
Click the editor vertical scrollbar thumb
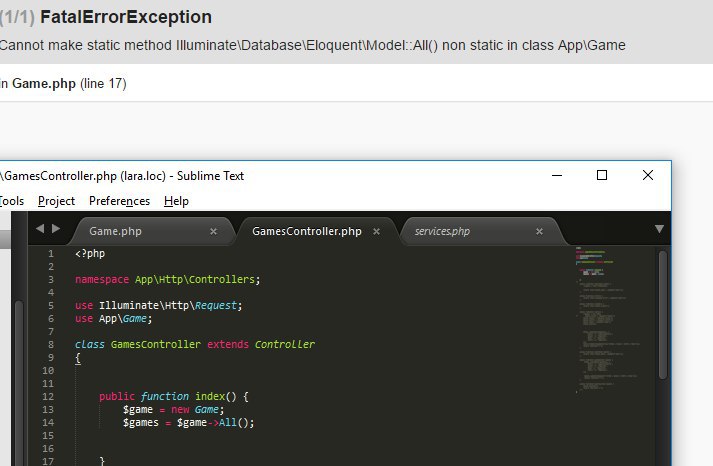(x=663, y=315)
